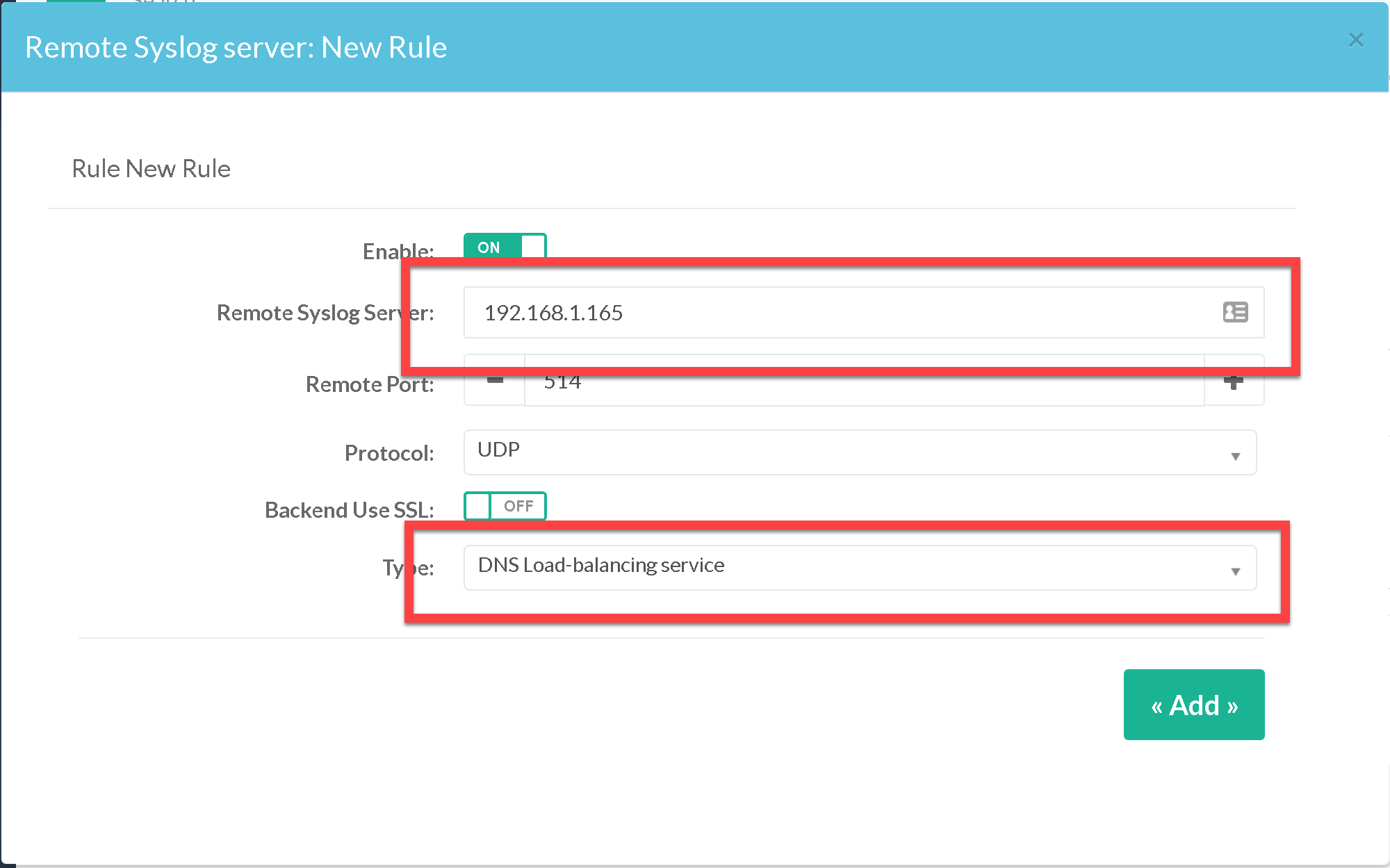Toggle the Enable switch off

click(x=505, y=247)
